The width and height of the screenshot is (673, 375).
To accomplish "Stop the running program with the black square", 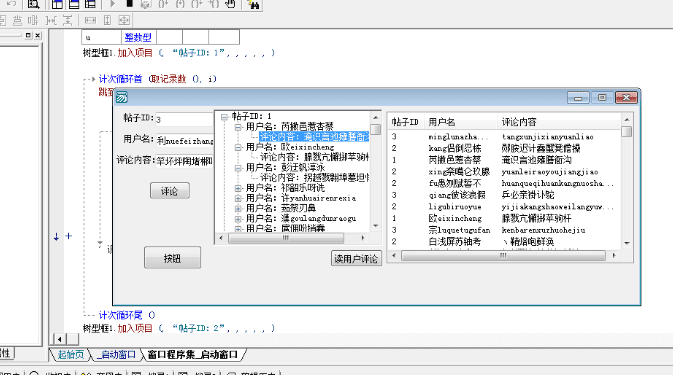I will point(129,4).
